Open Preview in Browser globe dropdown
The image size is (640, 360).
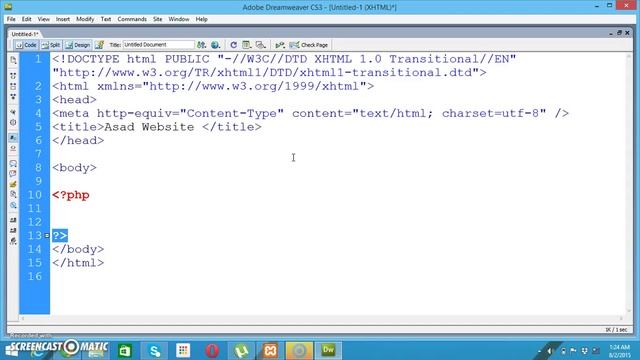click(x=215, y=45)
